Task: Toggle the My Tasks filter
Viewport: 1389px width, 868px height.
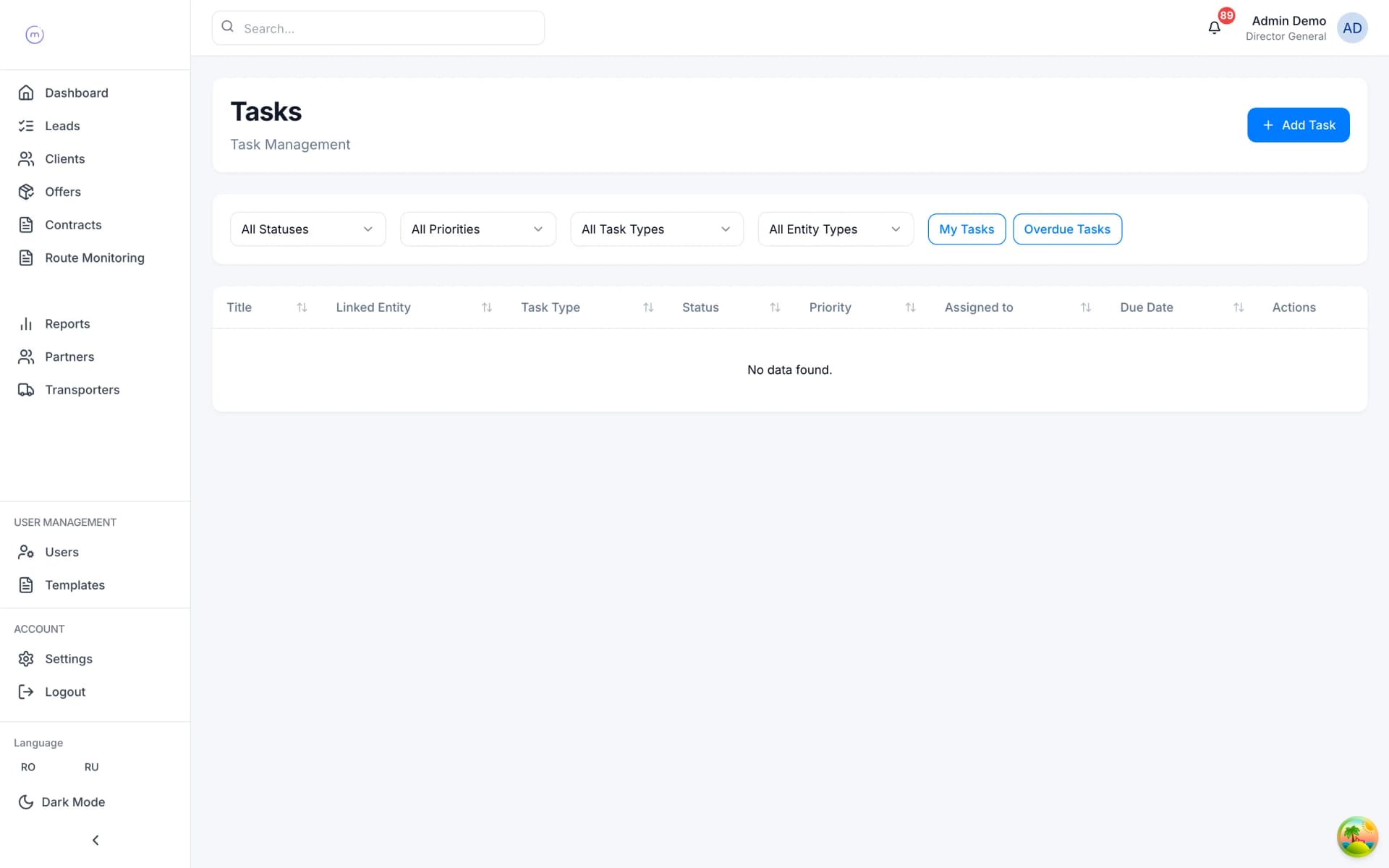Action: pos(967,229)
